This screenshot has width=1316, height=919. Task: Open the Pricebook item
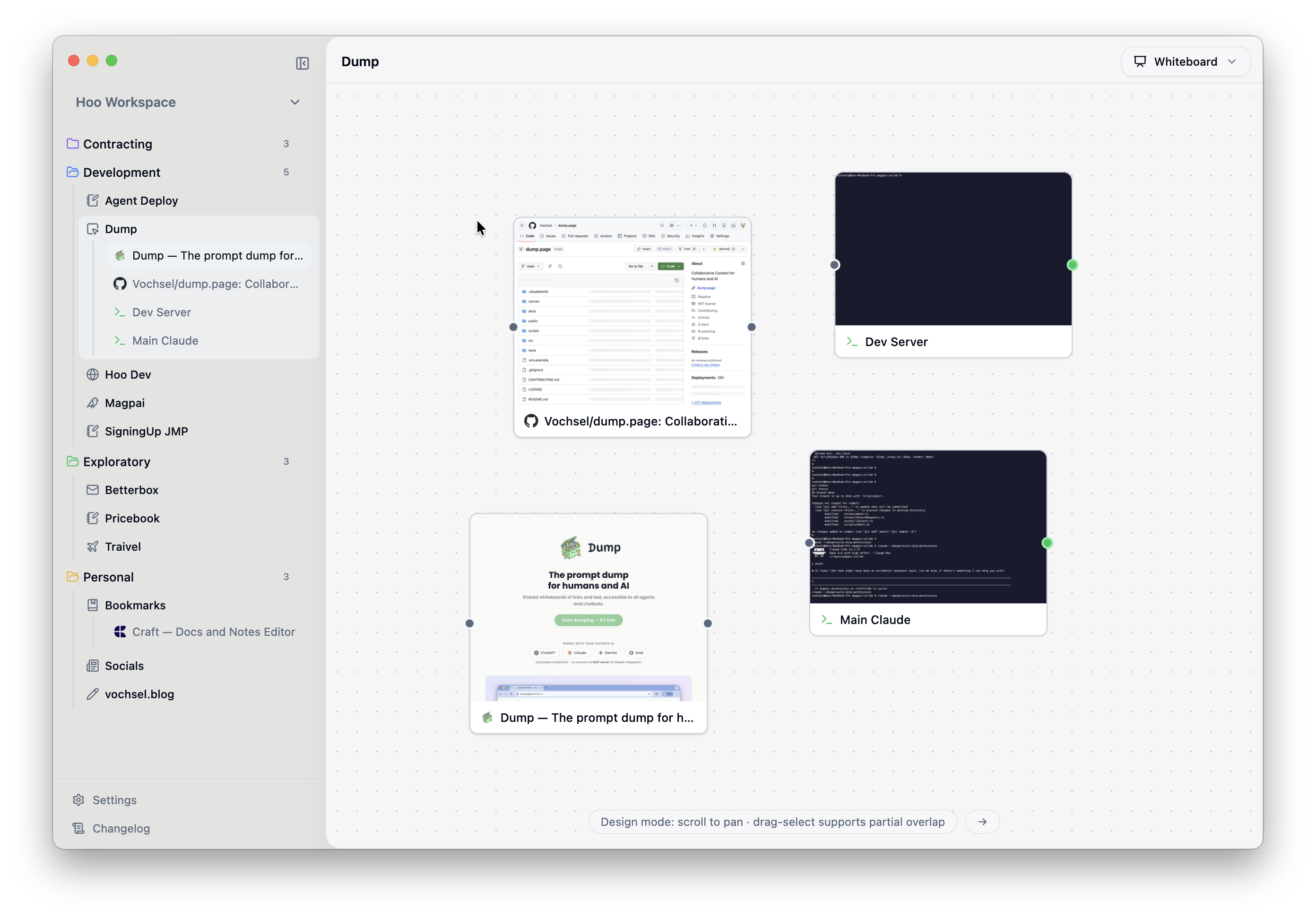pos(199,518)
